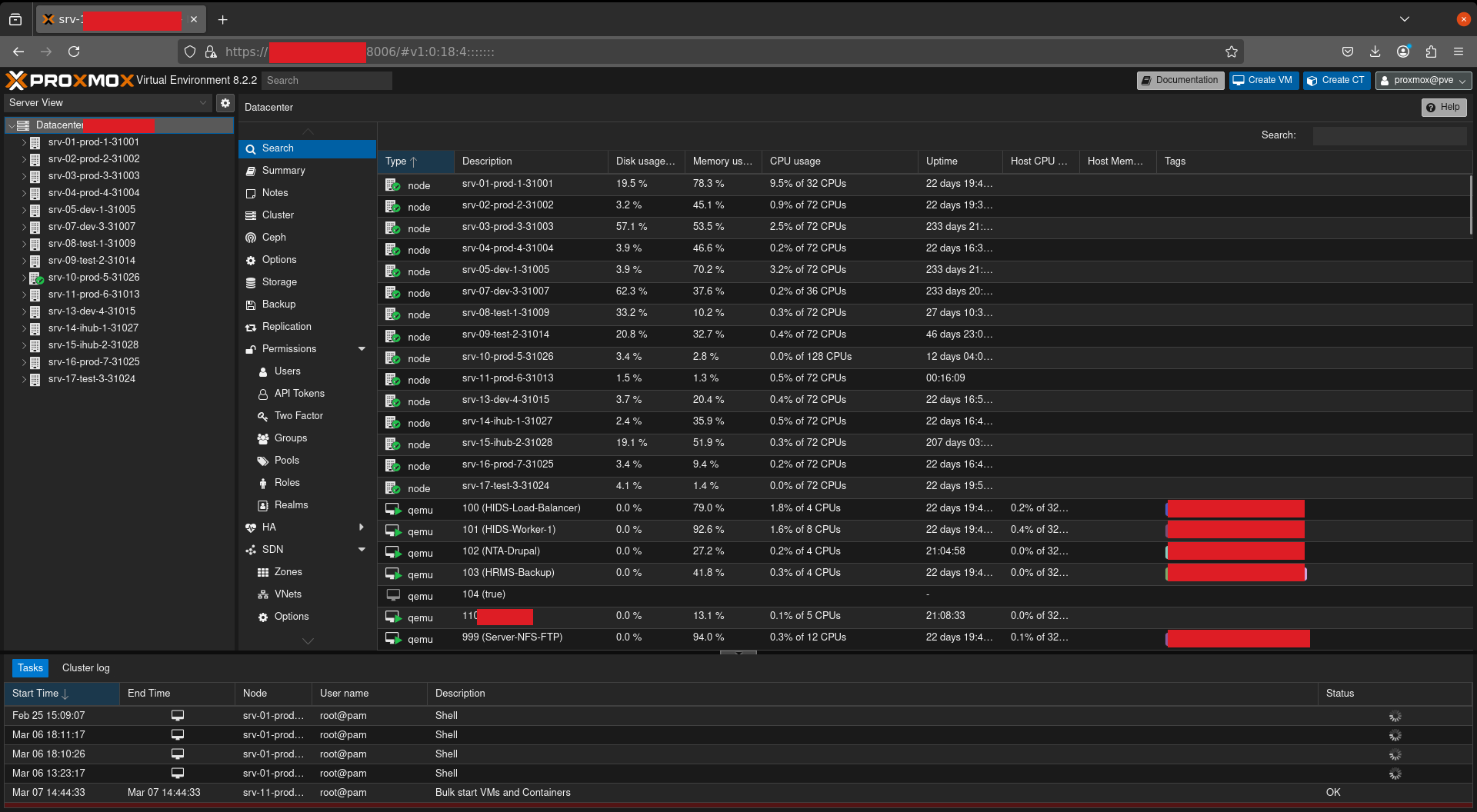Viewport: 1477px width, 812px height.
Task: Click the Create VM button
Action: click(x=1263, y=81)
